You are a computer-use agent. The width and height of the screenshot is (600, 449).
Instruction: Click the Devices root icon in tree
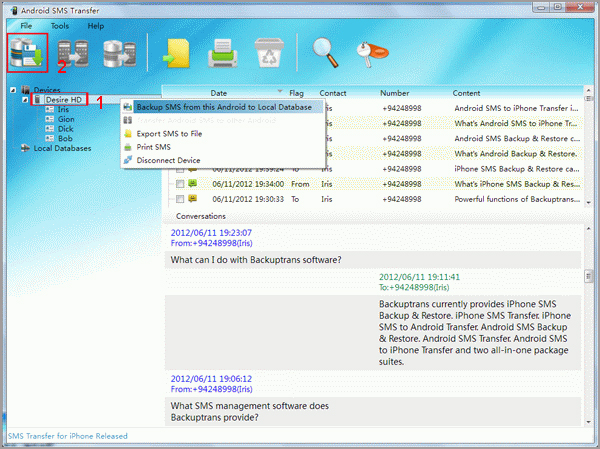26,90
